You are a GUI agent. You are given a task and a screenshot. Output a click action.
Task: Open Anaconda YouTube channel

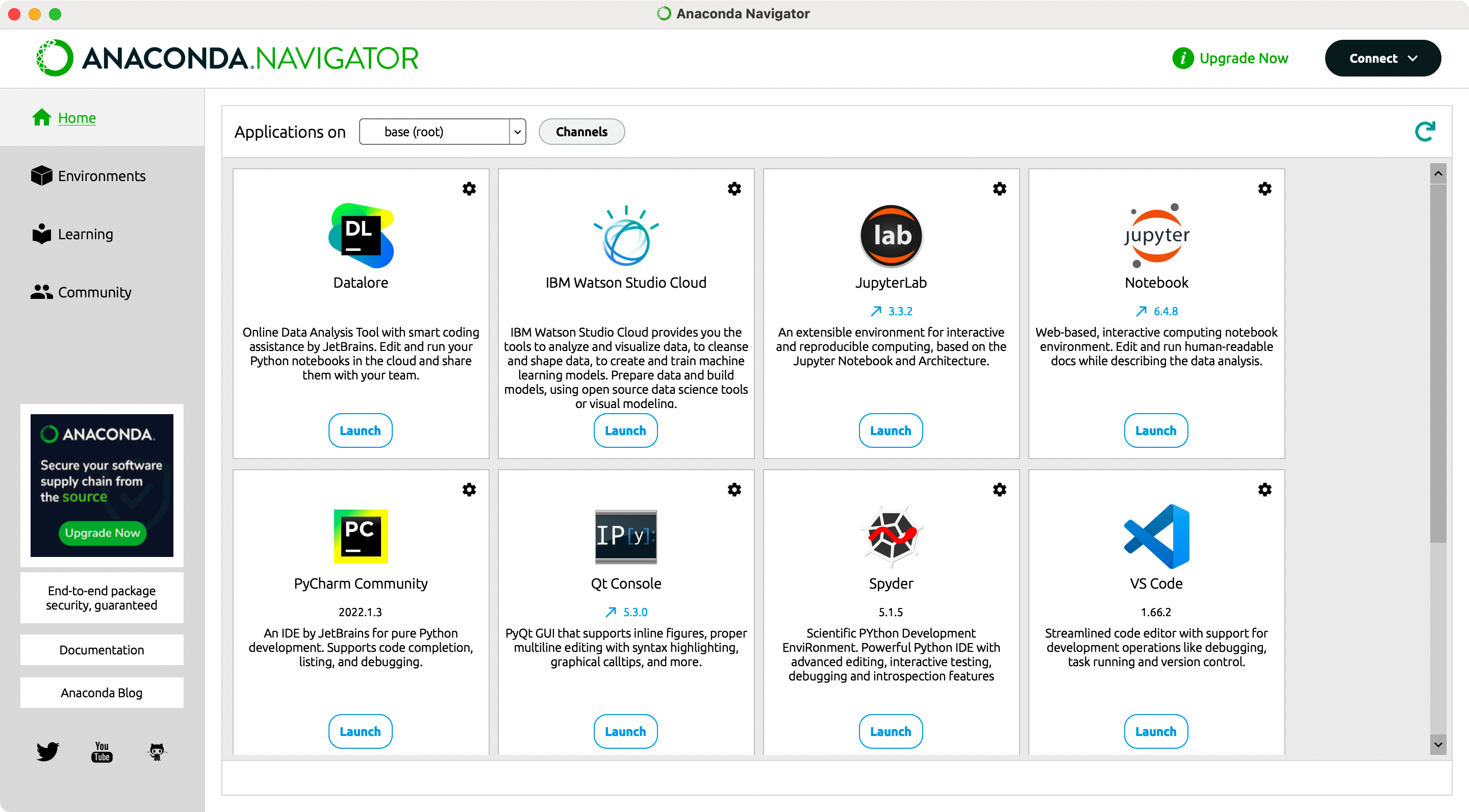pyautogui.click(x=102, y=751)
